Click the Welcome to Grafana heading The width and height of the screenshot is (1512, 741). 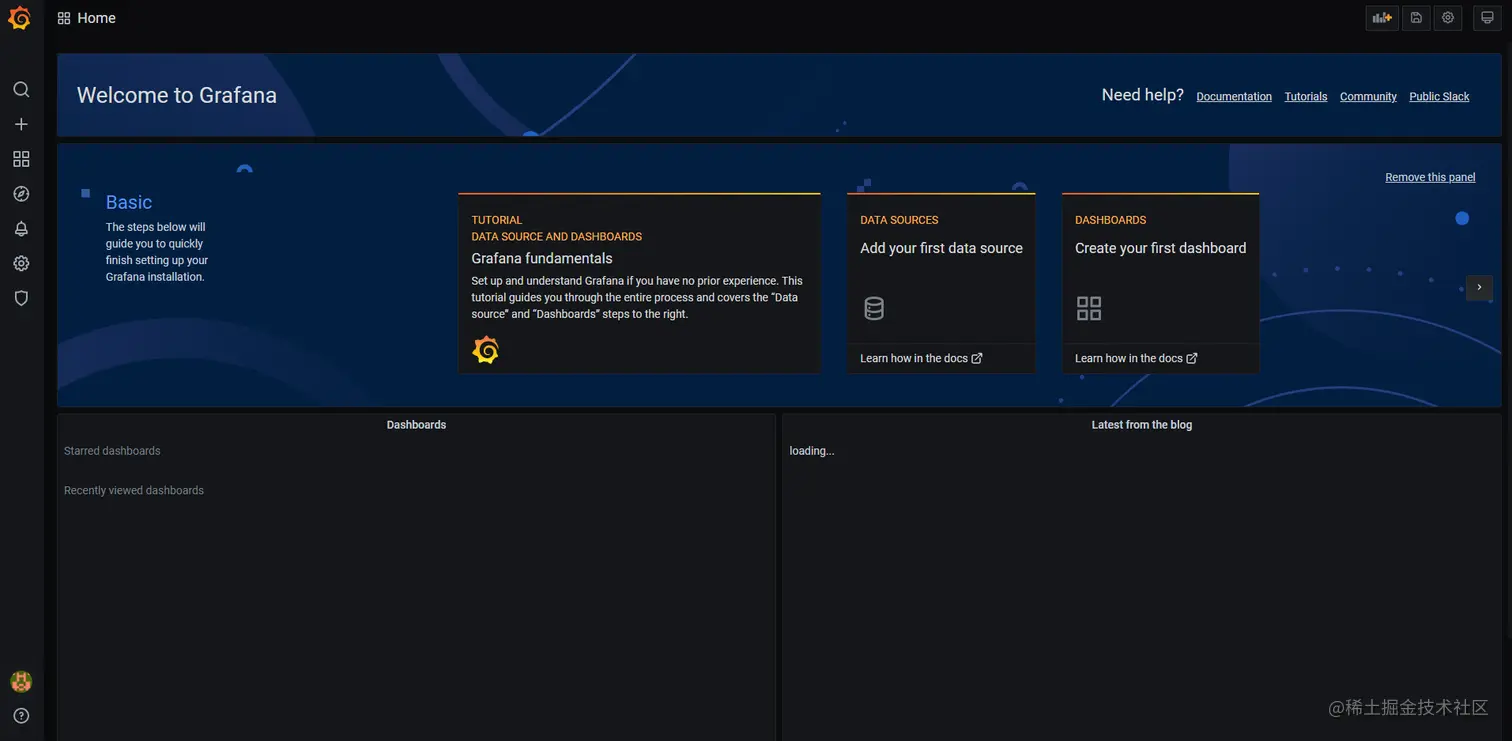177,95
